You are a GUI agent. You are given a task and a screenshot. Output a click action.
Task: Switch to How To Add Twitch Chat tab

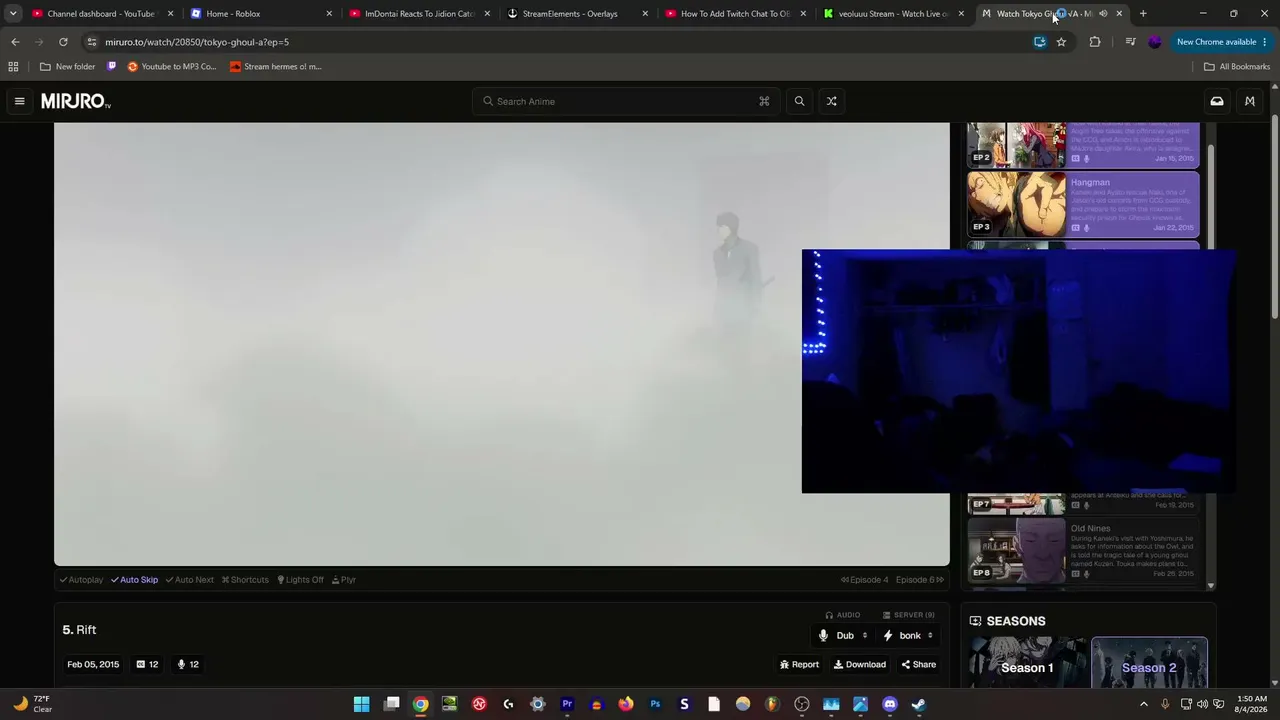[735, 14]
